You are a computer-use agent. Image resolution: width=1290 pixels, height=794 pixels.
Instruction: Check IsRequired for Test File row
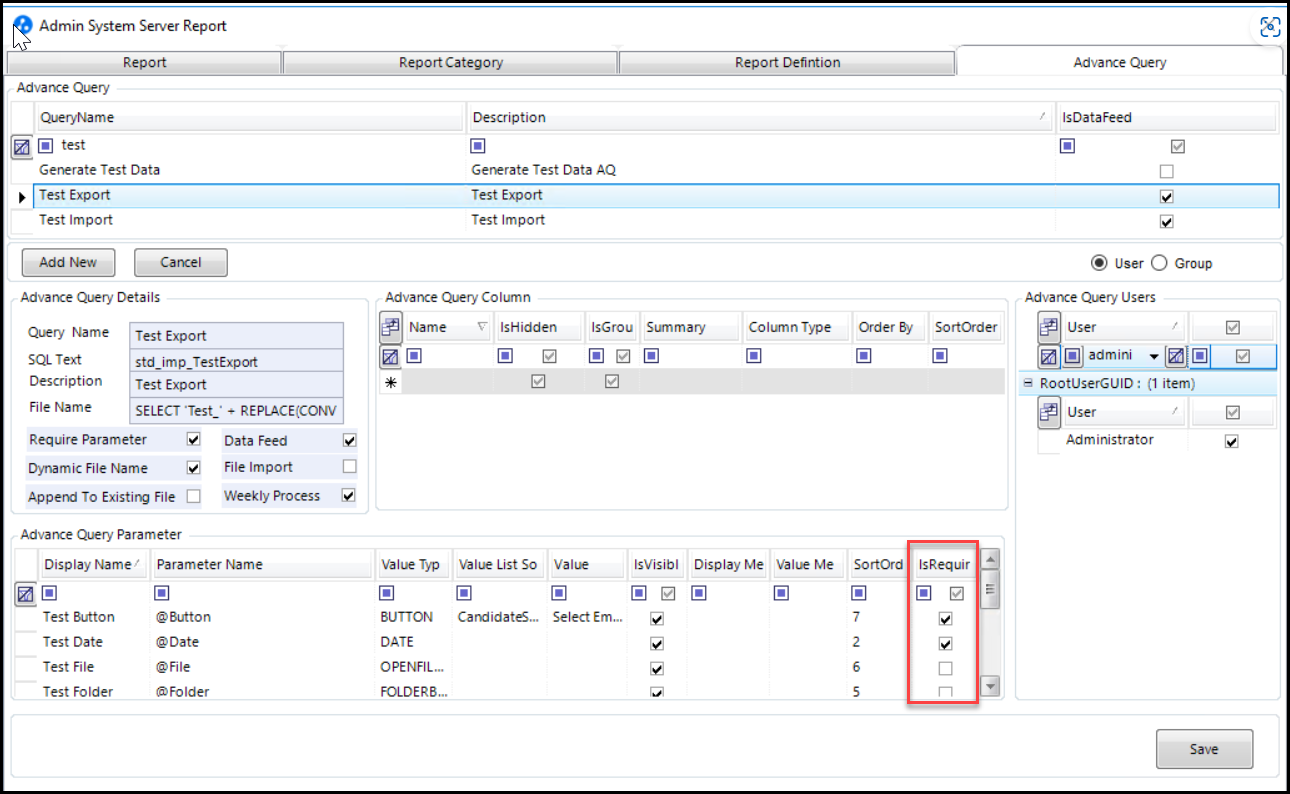pyautogui.click(x=945, y=668)
